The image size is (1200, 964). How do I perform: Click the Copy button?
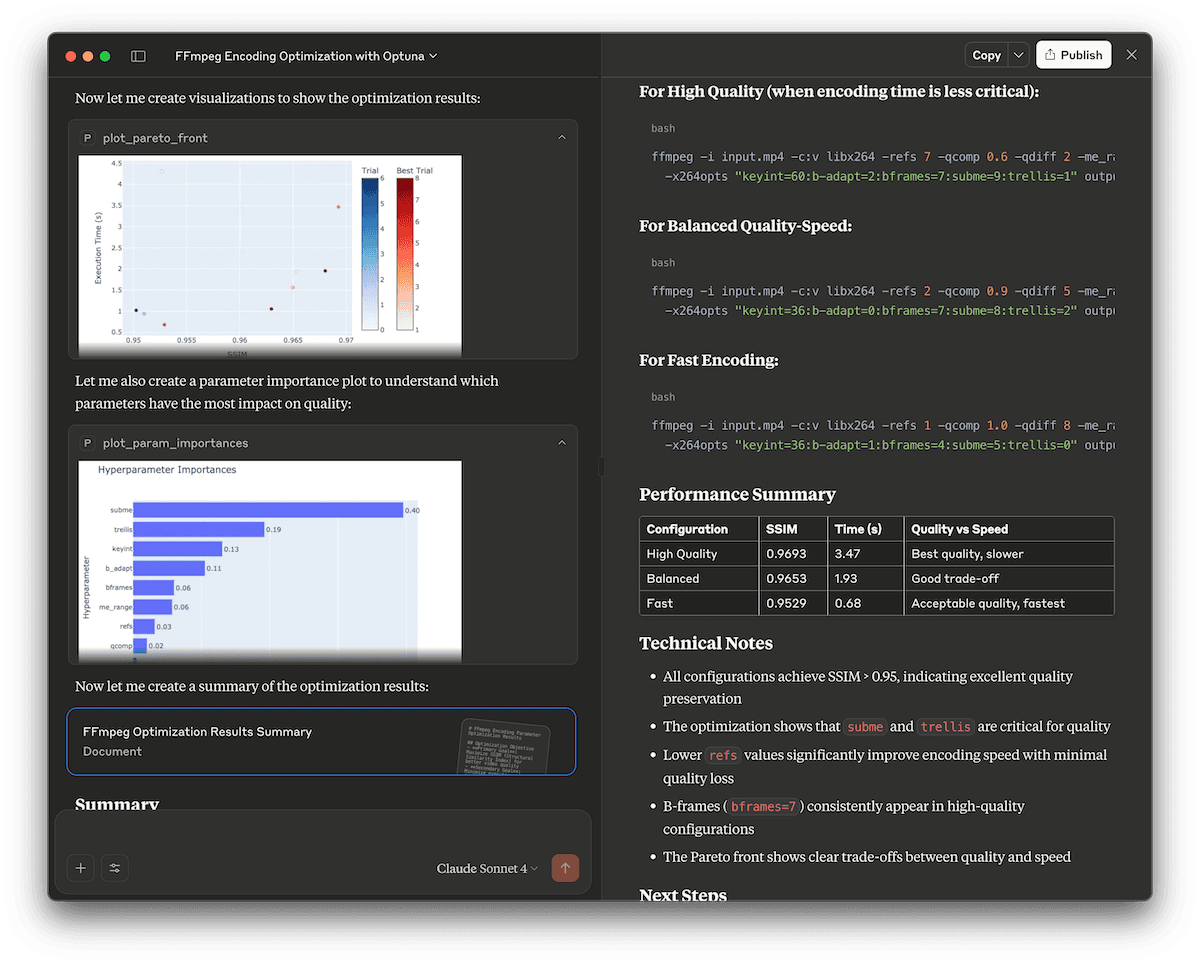click(x=986, y=55)
